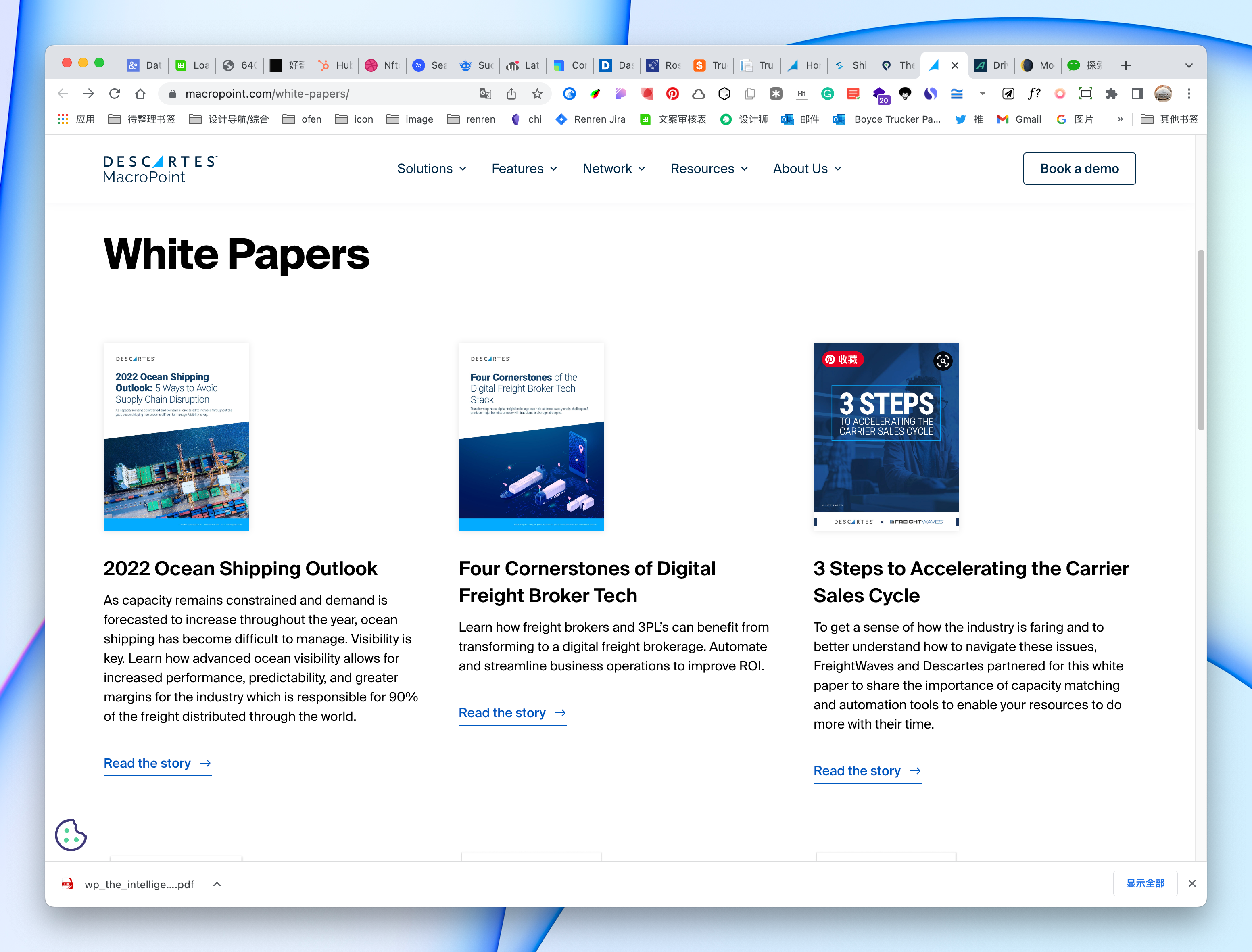
Task: Open the Pinterest extension icon
Action: coord(672,94)
